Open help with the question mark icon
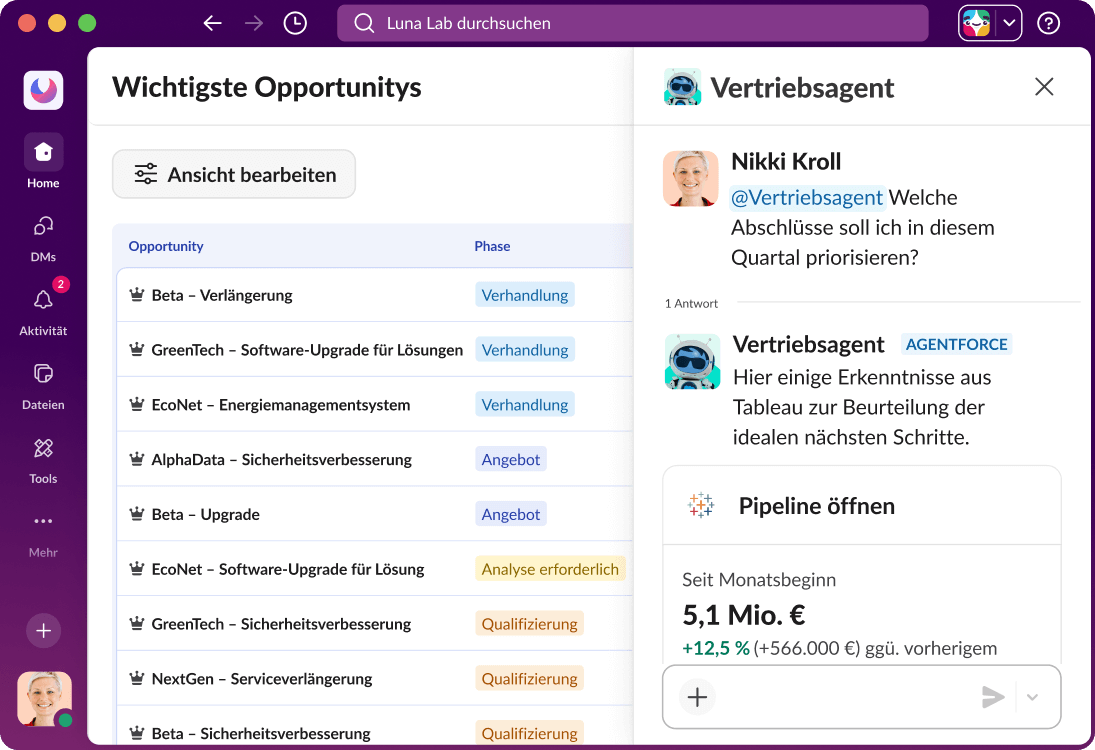This screenshot has height=750, width=1095. [x=1047, y=22]
